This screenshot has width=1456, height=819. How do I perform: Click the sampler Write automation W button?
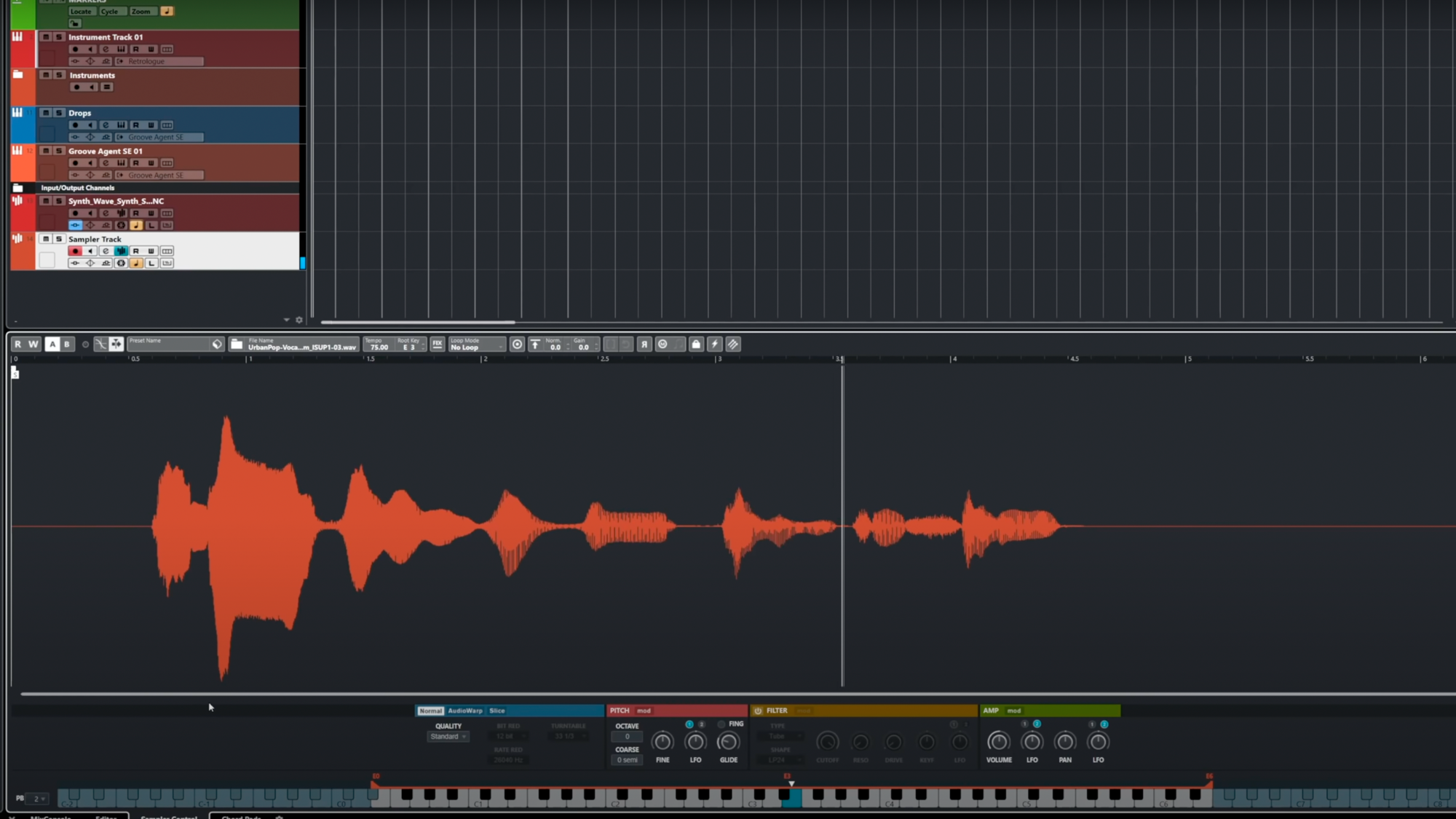click(33, 344)
